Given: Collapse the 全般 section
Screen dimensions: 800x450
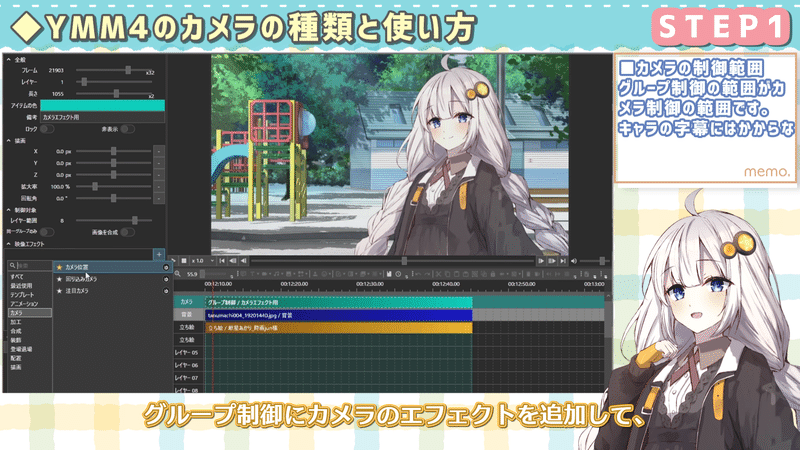Looking at the screenshot, I should (x=9, y=60).
